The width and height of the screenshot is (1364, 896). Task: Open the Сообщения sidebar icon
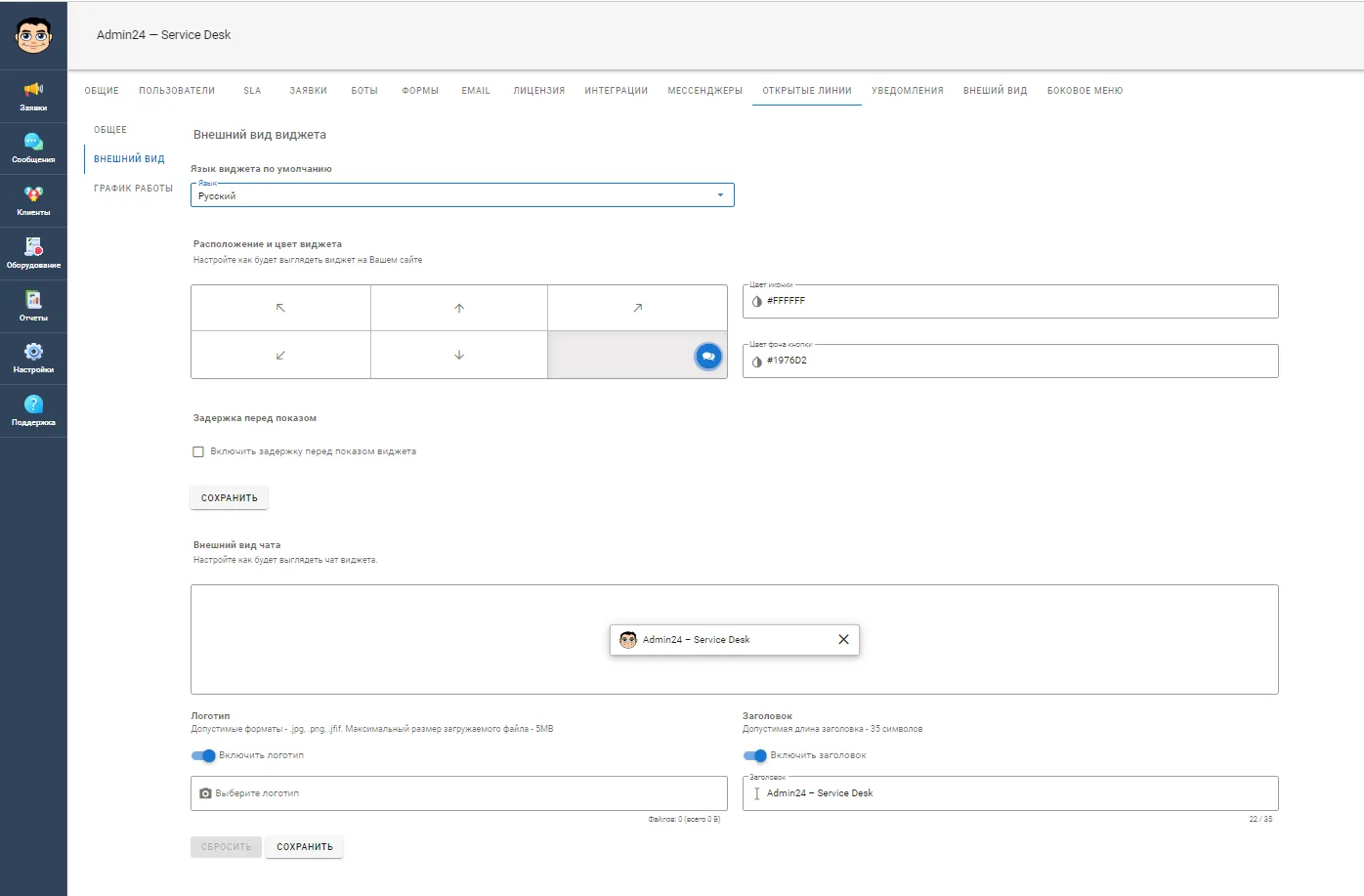click(33, 149)
